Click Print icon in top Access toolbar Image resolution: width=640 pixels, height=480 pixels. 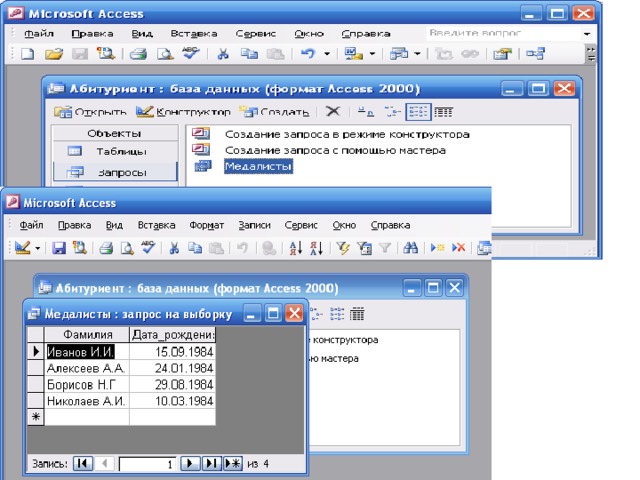(x=138, y=53)
